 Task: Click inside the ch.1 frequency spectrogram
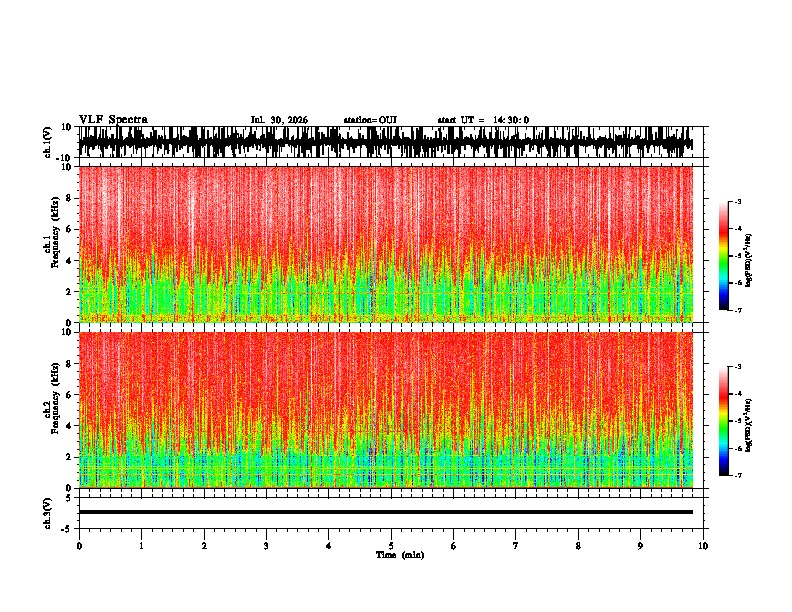(386, 244)
